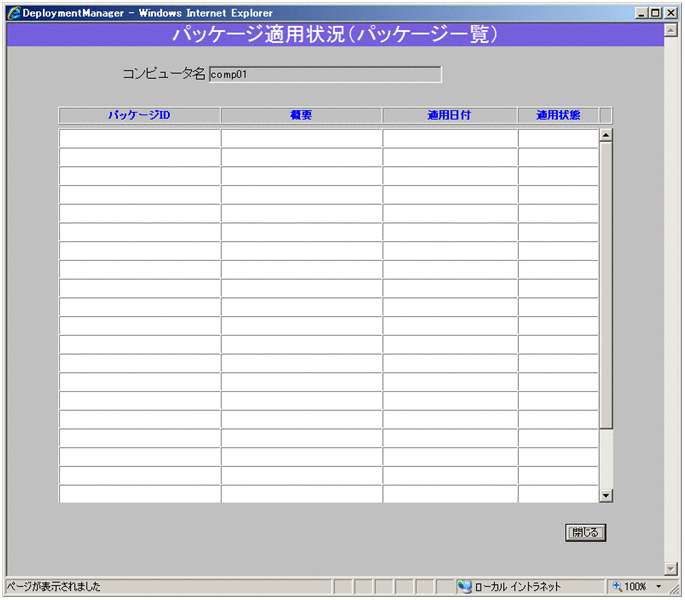Sort by 適用日付 column header
This screenshot has width=685, height=600.
pyautogui.click(x=450, y=115)
